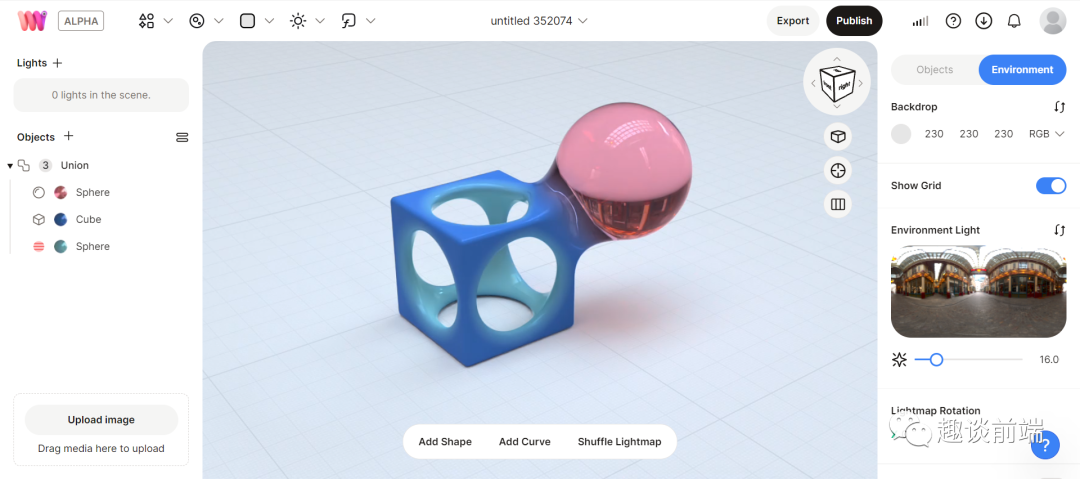
Task: Open the materials palette icon
Action: [x=197, y=21]
